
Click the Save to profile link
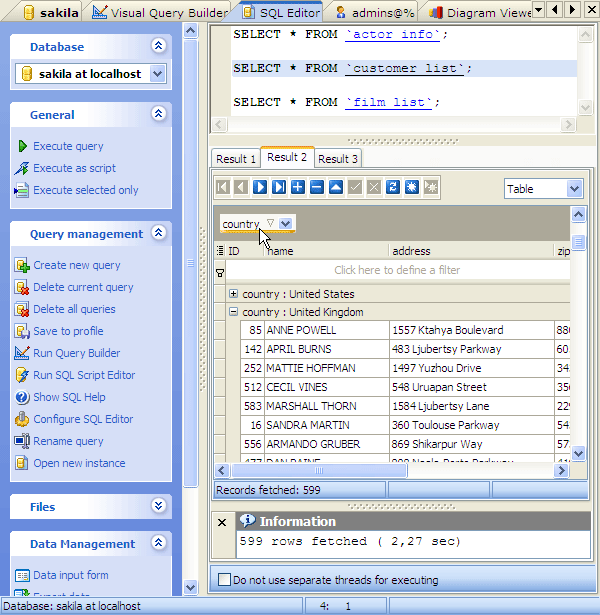(x=68, y=331)
